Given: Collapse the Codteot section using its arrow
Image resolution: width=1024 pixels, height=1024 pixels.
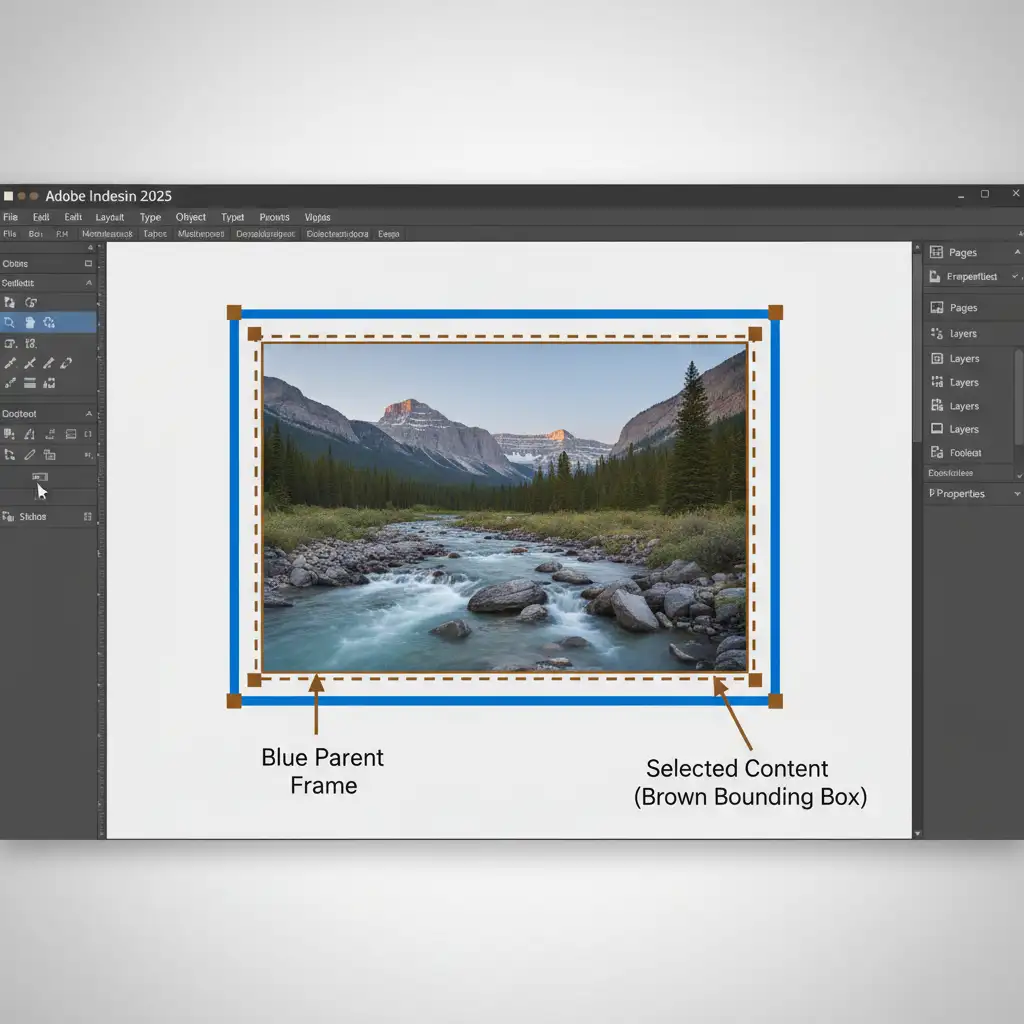Looking at the screenshot, I should pos(88,414).
